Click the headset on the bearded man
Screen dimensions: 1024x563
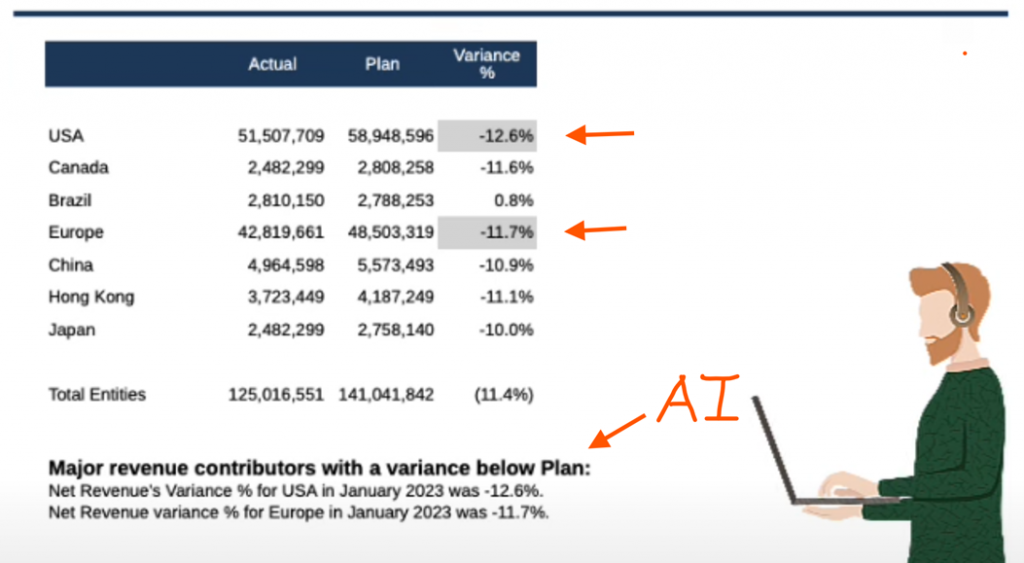point(958,299)
